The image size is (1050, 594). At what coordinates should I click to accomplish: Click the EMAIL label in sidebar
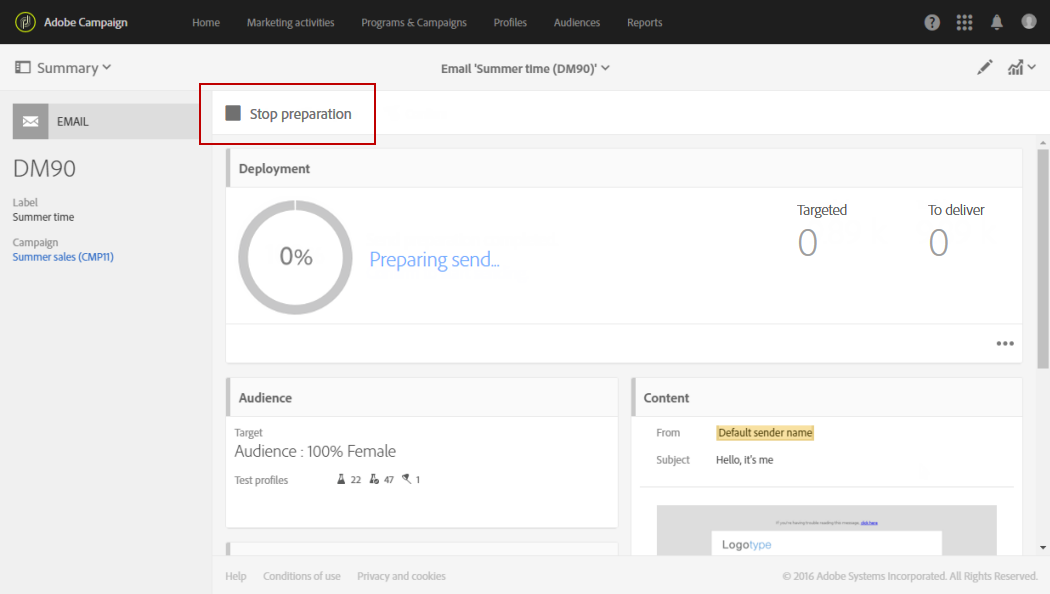click(72, 122)
